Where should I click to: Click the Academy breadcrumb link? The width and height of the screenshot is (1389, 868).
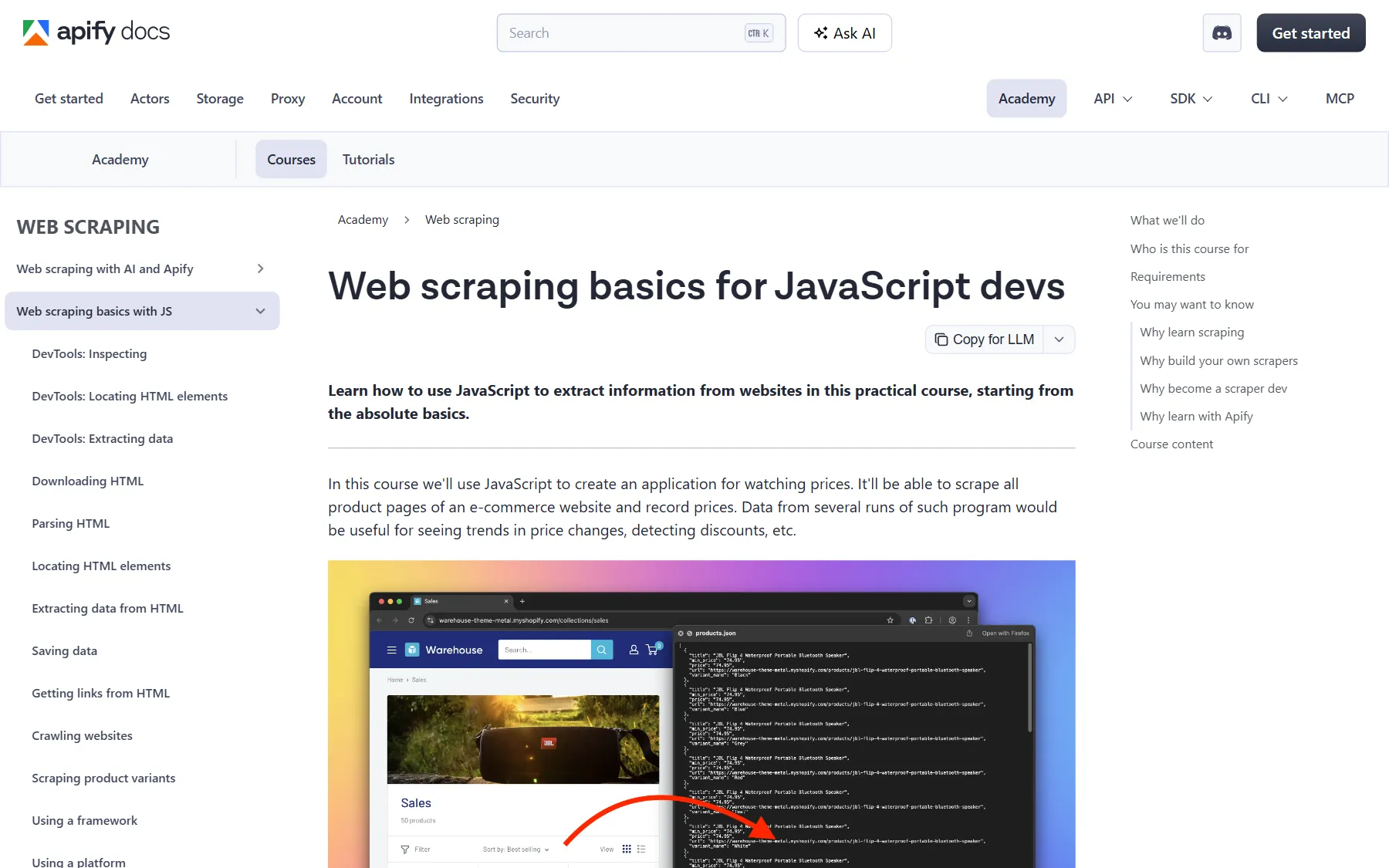[x=363, y=220]
